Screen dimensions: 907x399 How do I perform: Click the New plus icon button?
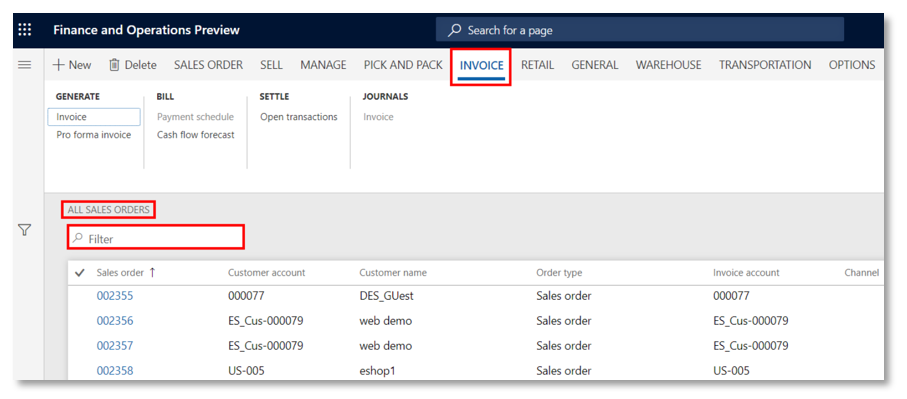(71, 65)
